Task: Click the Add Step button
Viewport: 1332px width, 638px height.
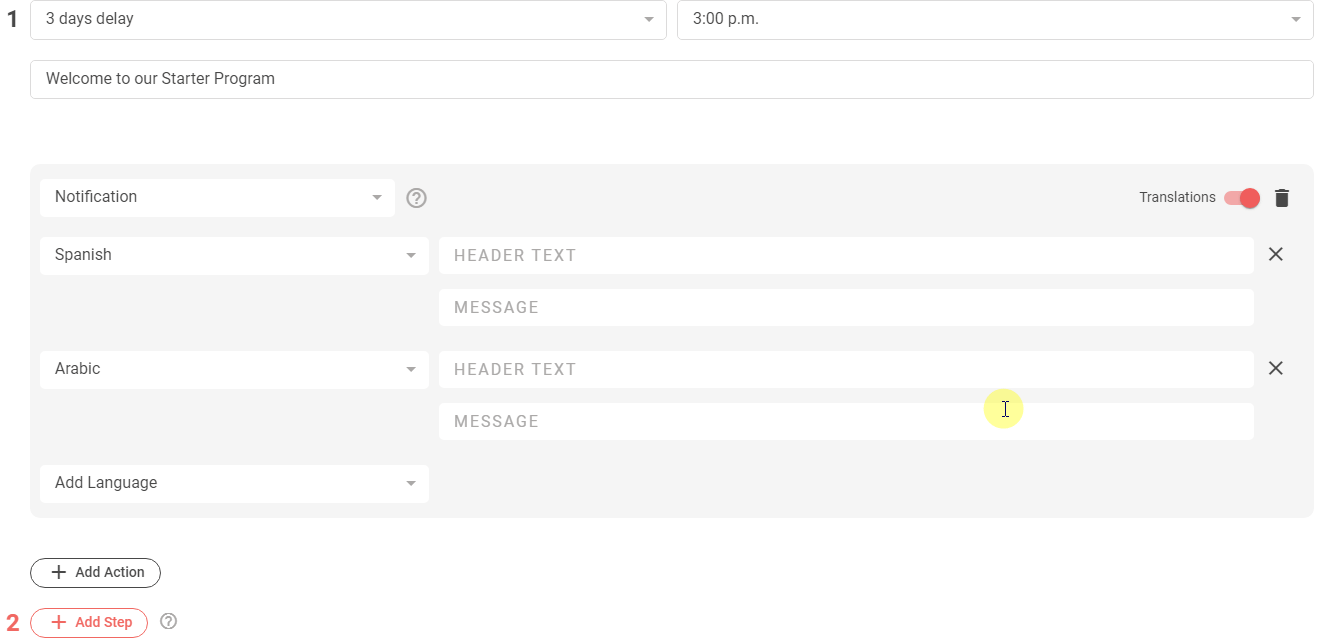Action: tap(90, 623)
